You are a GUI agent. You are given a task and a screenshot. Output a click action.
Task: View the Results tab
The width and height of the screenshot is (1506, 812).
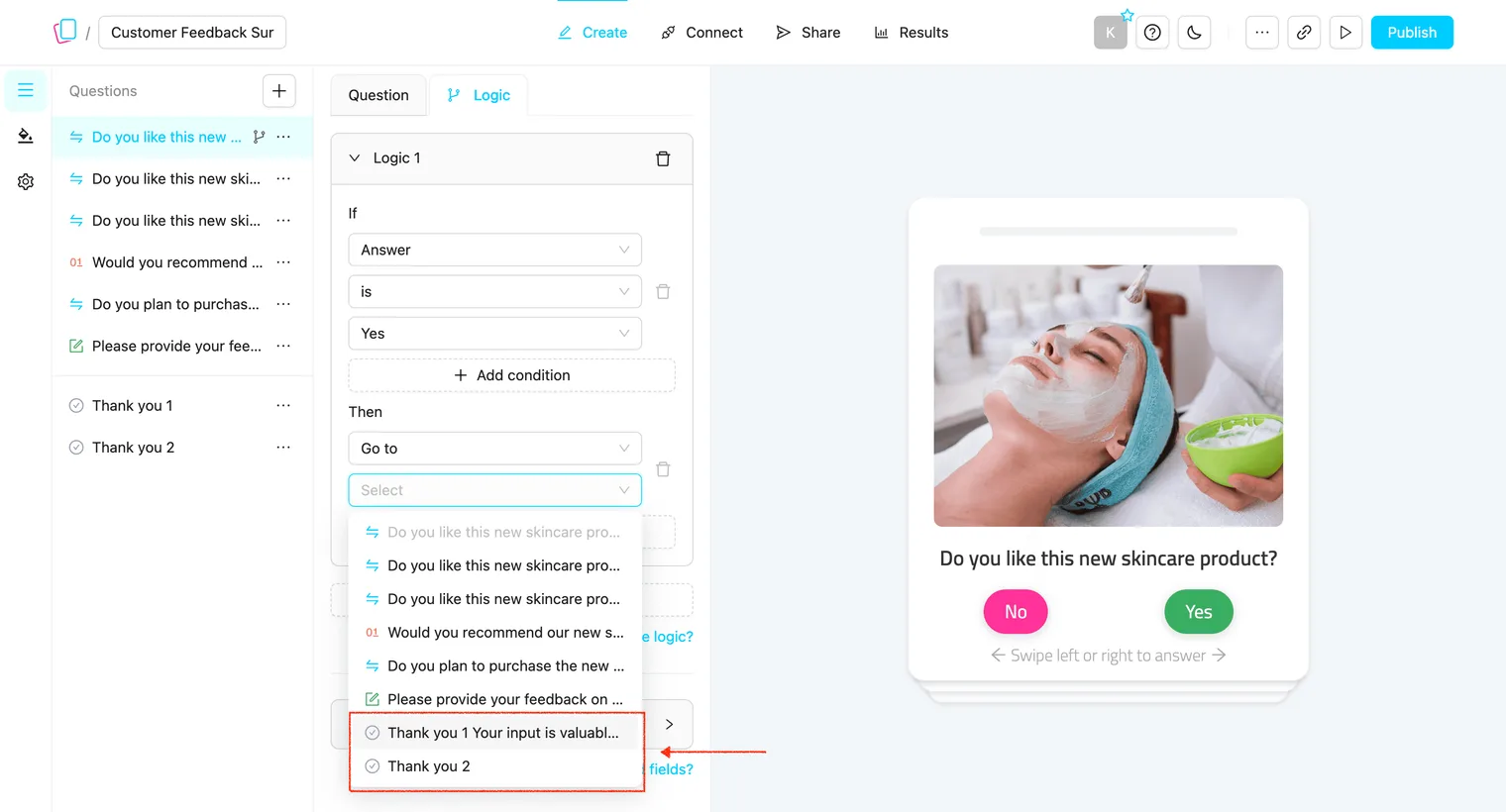point(911,33)
